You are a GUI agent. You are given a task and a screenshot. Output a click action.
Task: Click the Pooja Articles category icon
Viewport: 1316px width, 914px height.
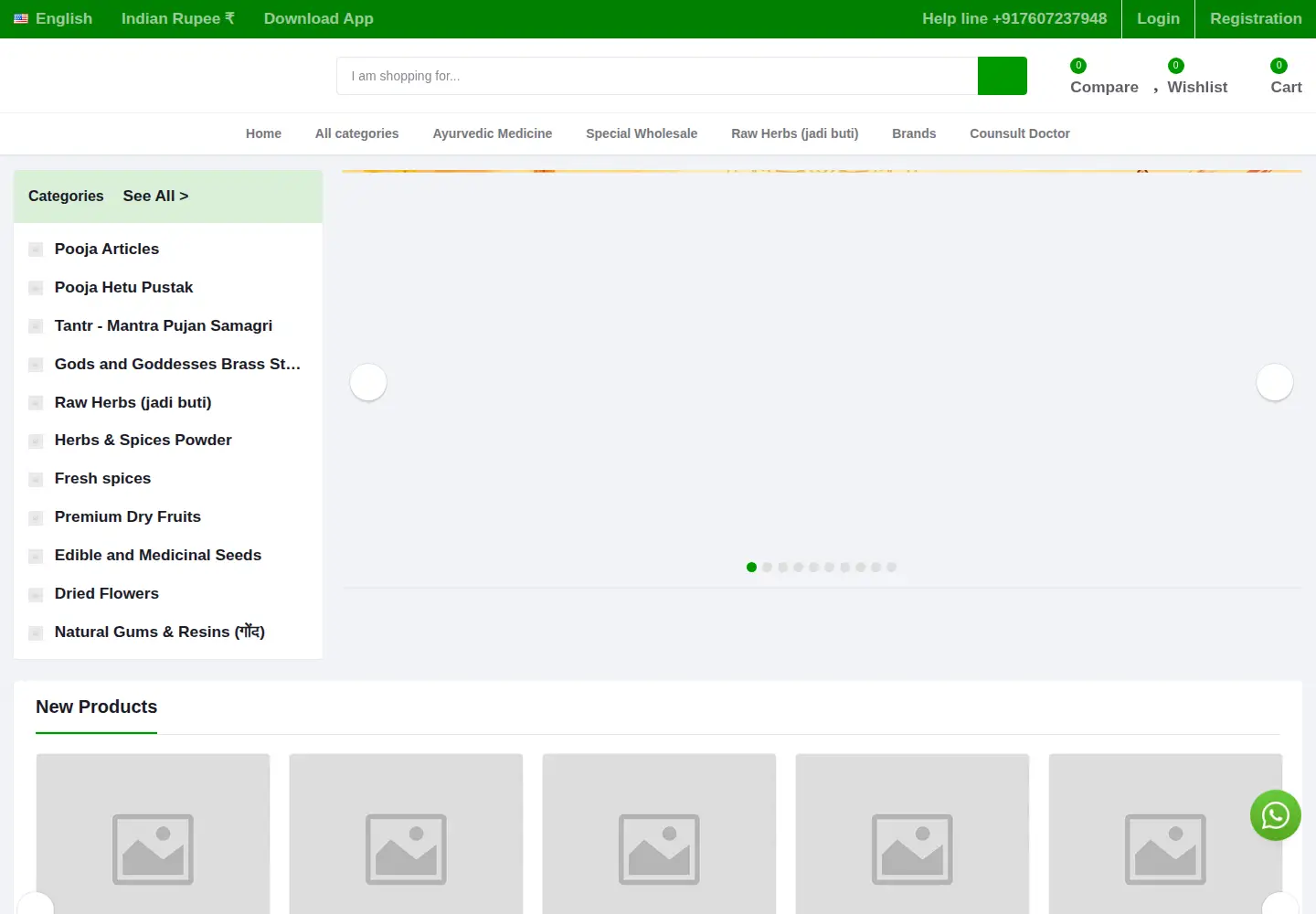click(36, 250)
